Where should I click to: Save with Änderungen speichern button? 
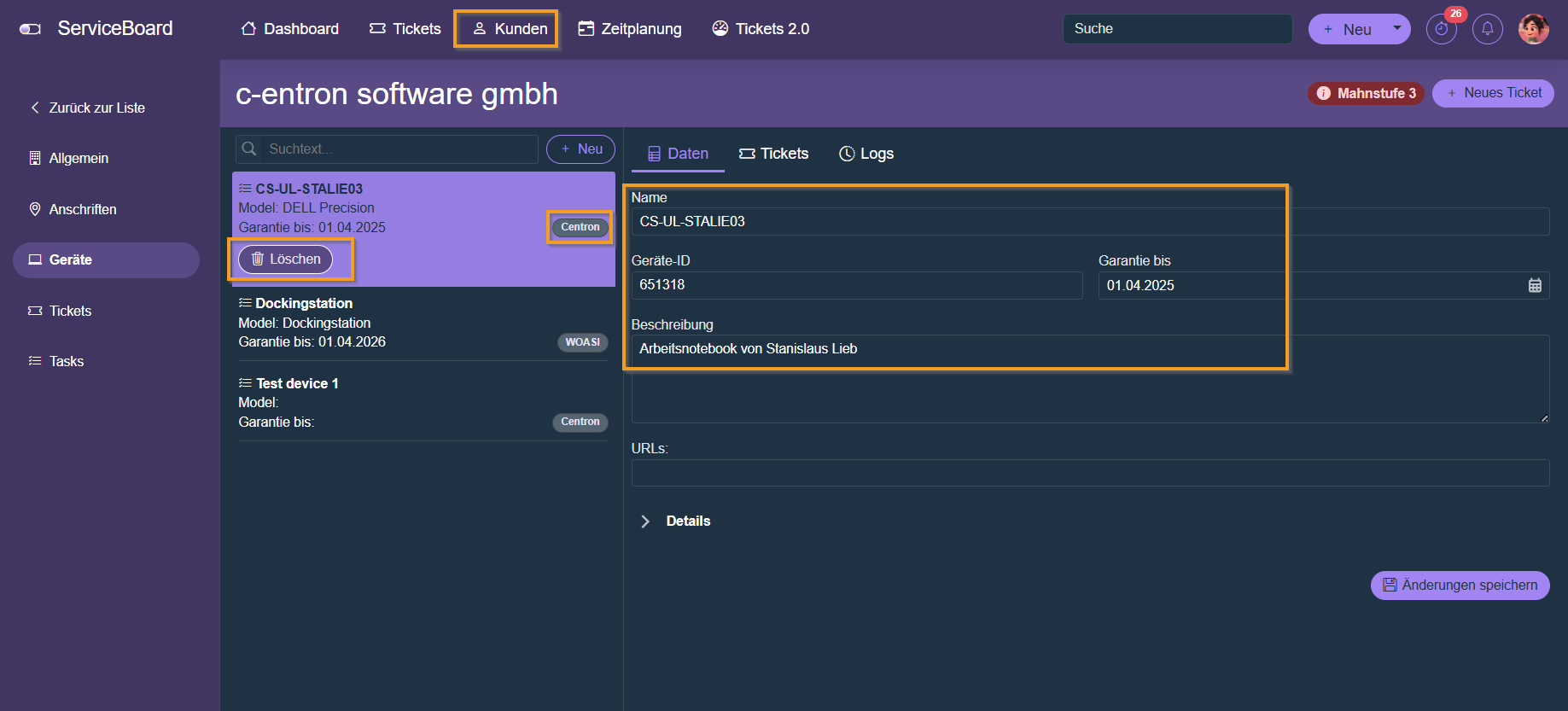point(1460,586)
